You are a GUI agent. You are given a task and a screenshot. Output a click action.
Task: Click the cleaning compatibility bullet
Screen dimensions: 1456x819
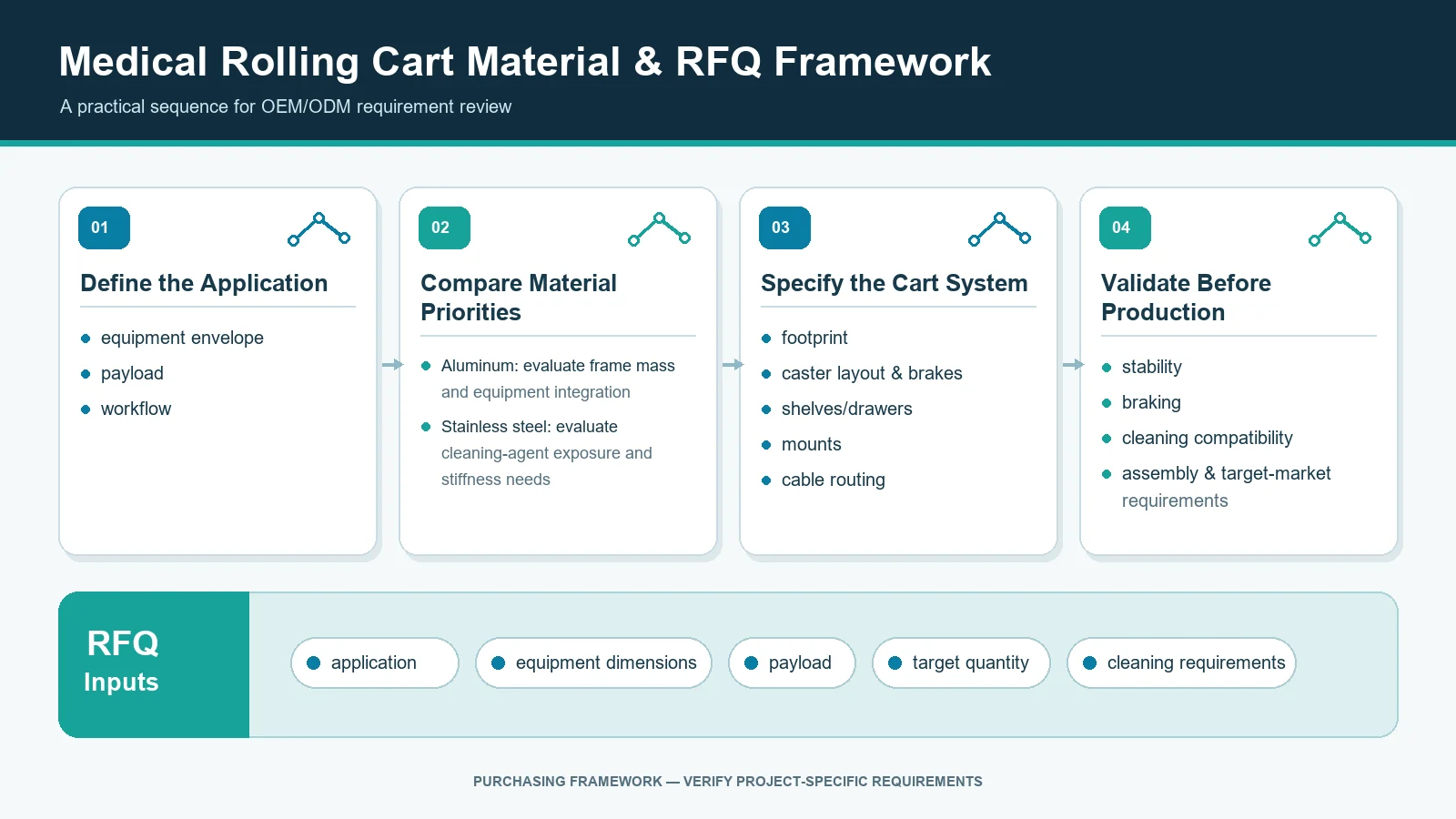pyautogui.click(x=1197, y=438)
